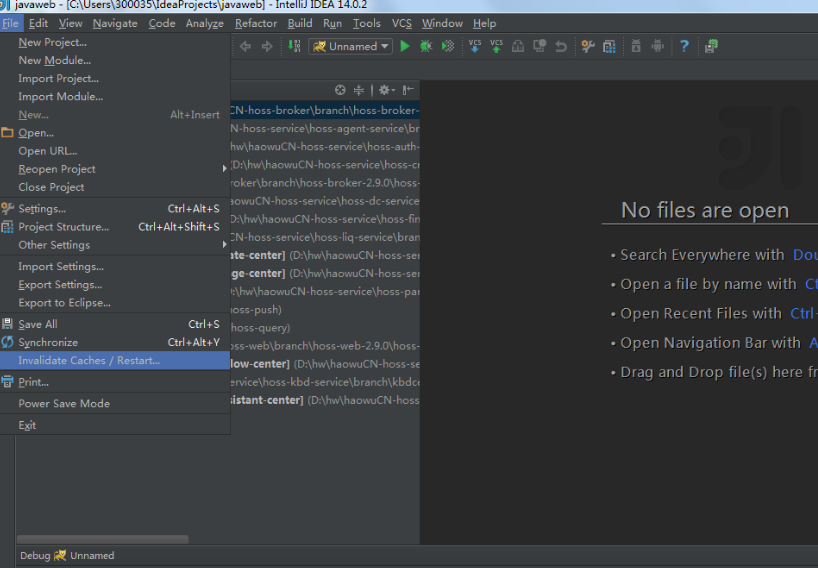
Task: Open Project Structure toolbar icon
Action: [609, 46]
